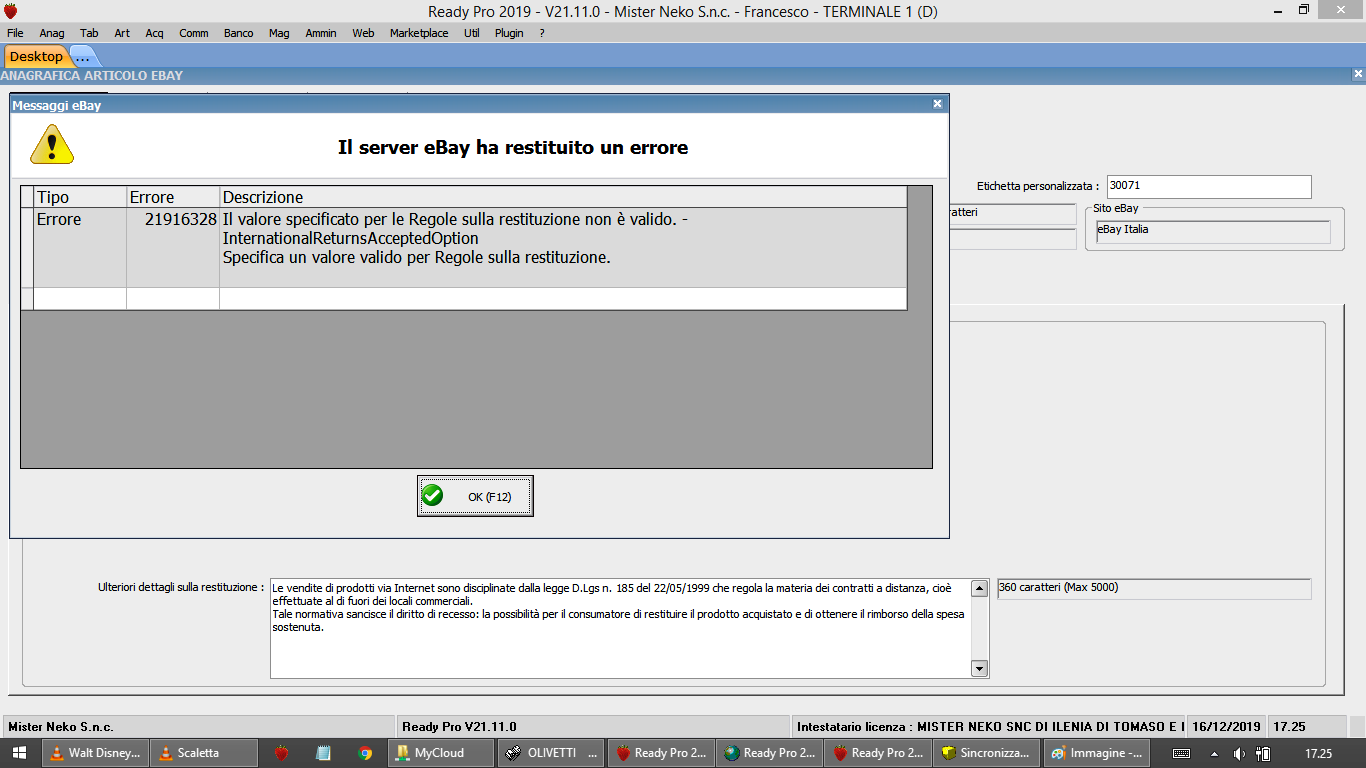Open the Marketplace menu

coord(419,33)
